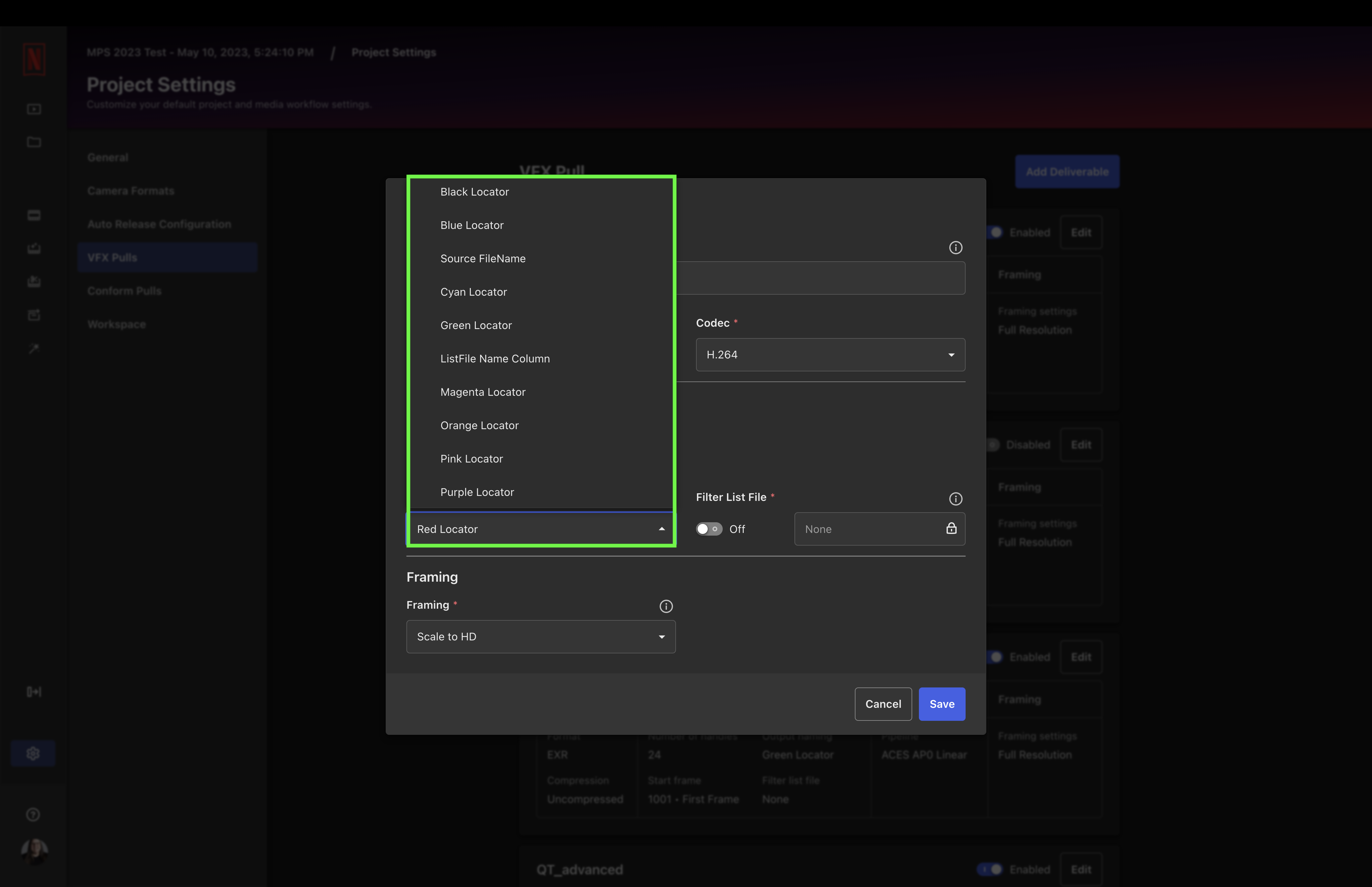The width and height of the screenshot is (1372, 887).
Task: Edit the QT_advanced deliverable
Action: pyautogui.click(x=1081, y=869)
